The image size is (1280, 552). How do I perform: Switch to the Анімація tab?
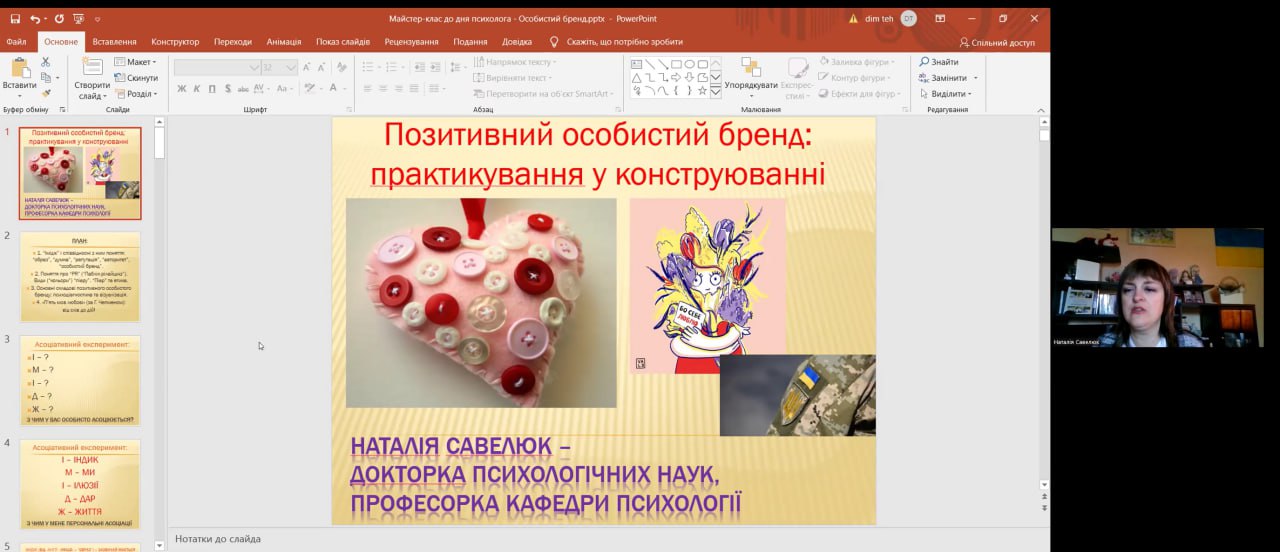(284, 42)
